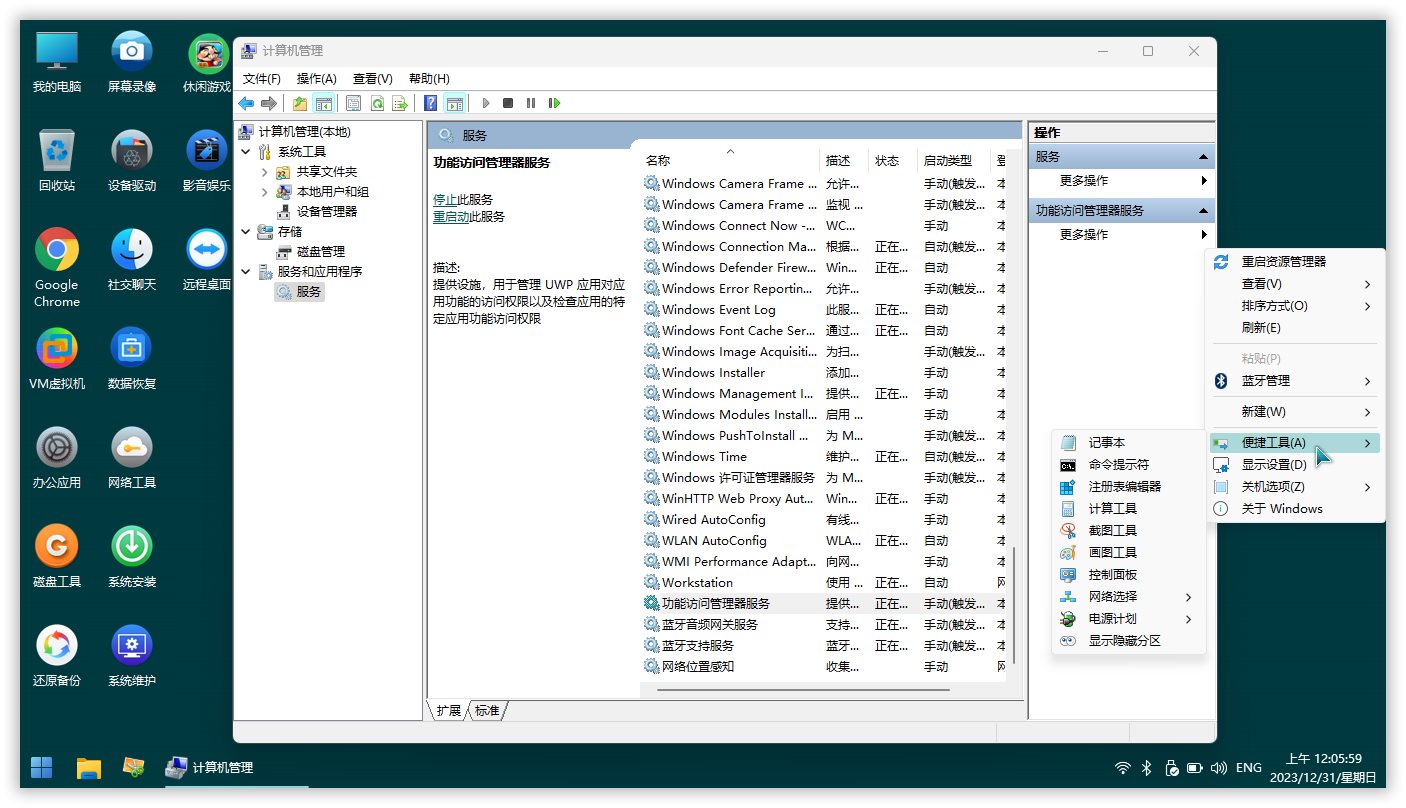Viewport: 1406px width, 808px height.
Task: Click the Help question mark icon
Action: [430, 103]
